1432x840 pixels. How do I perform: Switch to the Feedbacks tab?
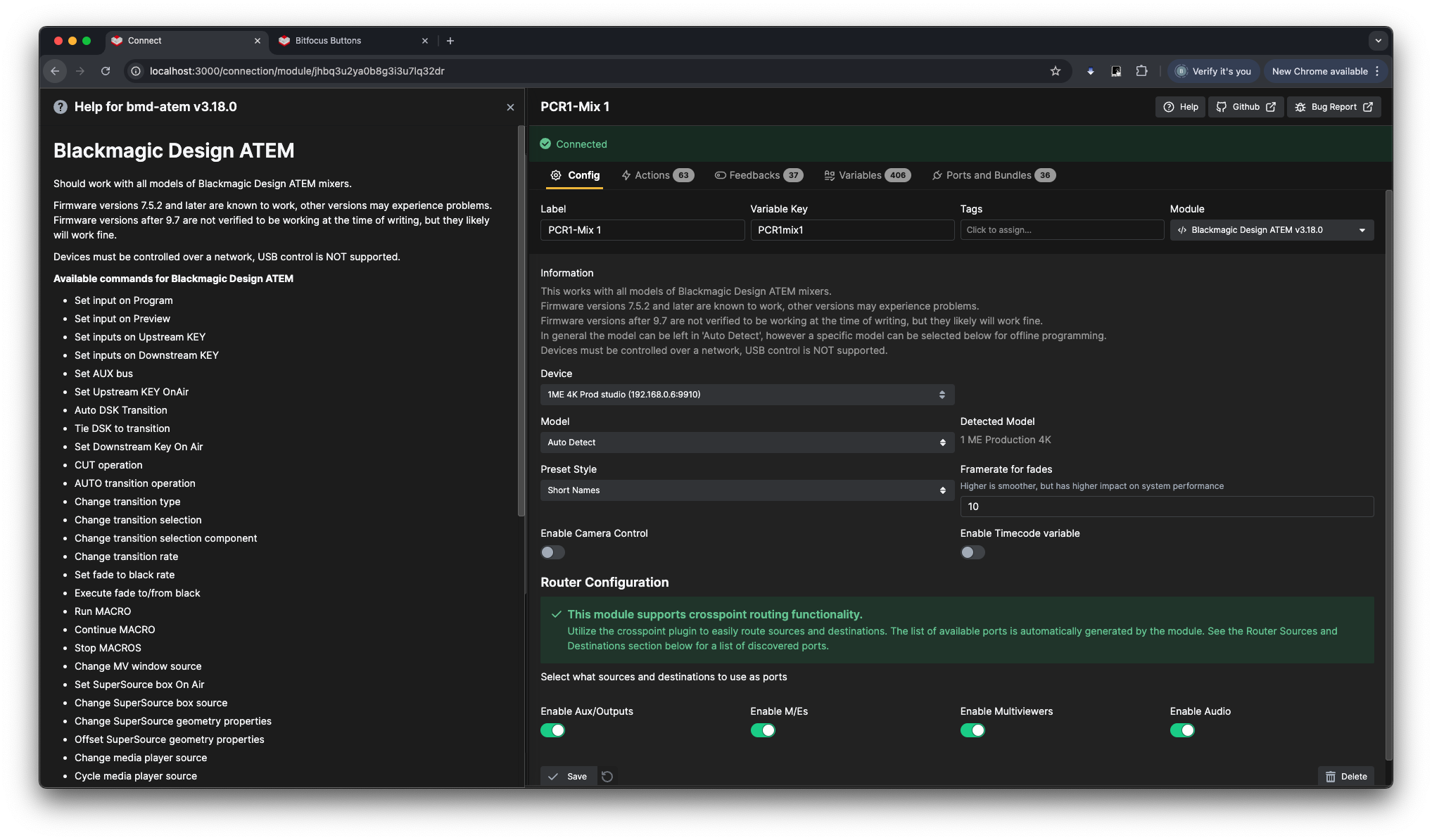click(x=759, y=175)
